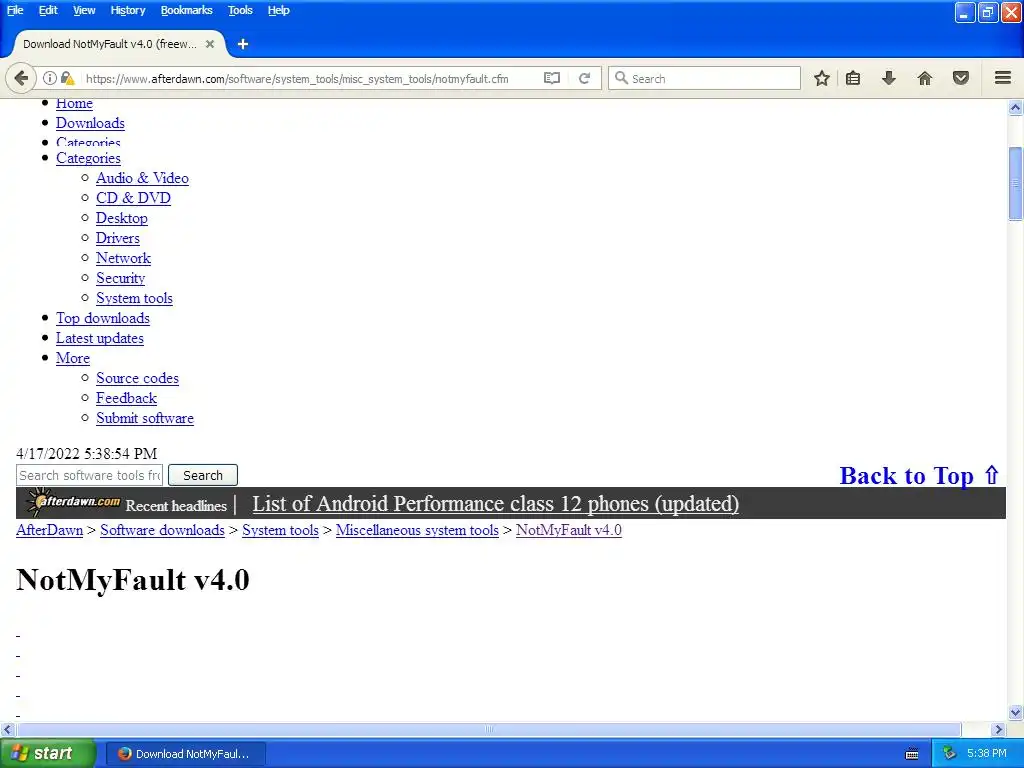Open the Audio & Video category
Image resolution: width=1024 pixels, height=768 pixels.
[x=142, y=178]
